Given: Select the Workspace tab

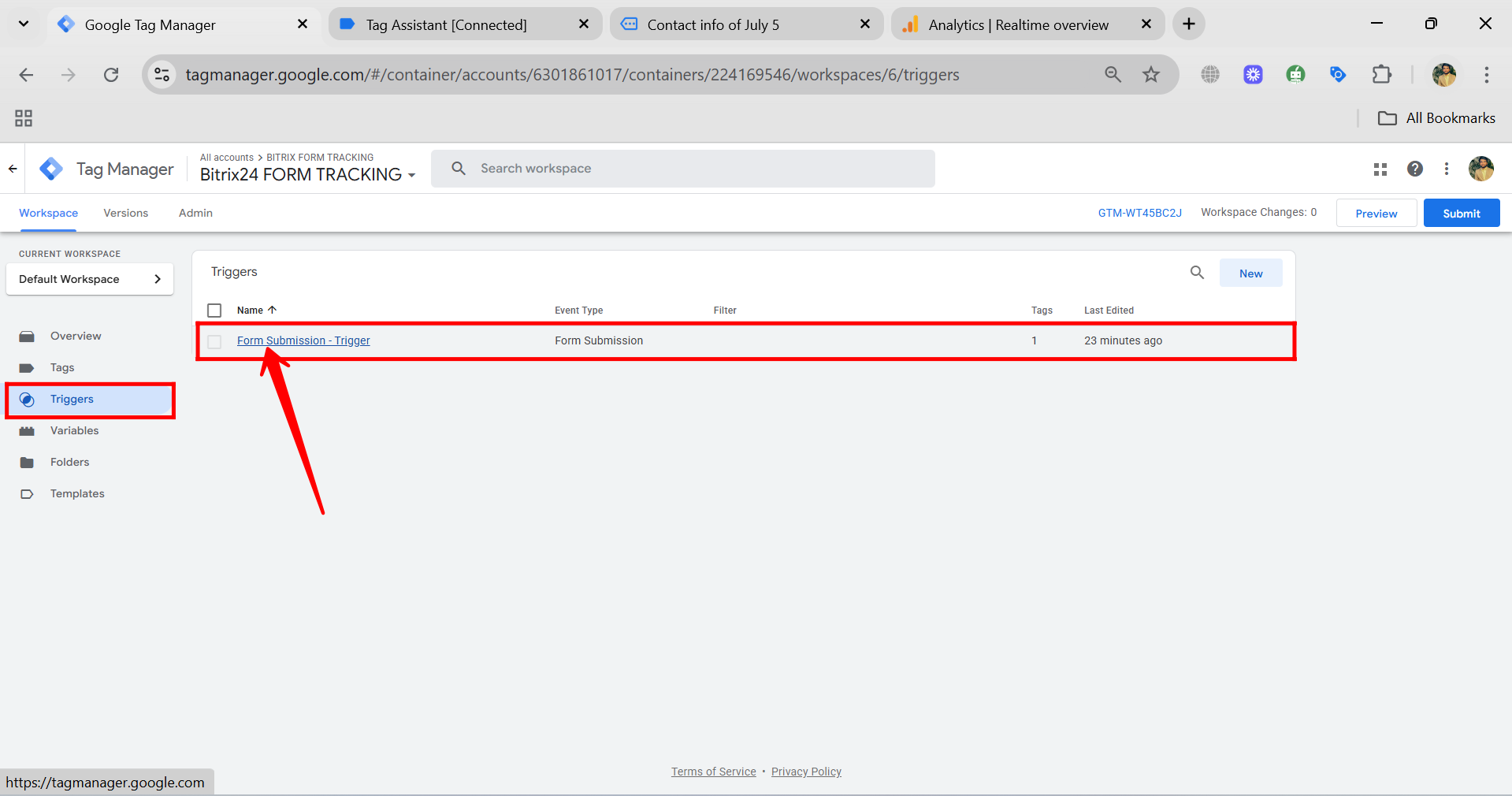Looking at the screenshot, I should [x=49, y=214].
